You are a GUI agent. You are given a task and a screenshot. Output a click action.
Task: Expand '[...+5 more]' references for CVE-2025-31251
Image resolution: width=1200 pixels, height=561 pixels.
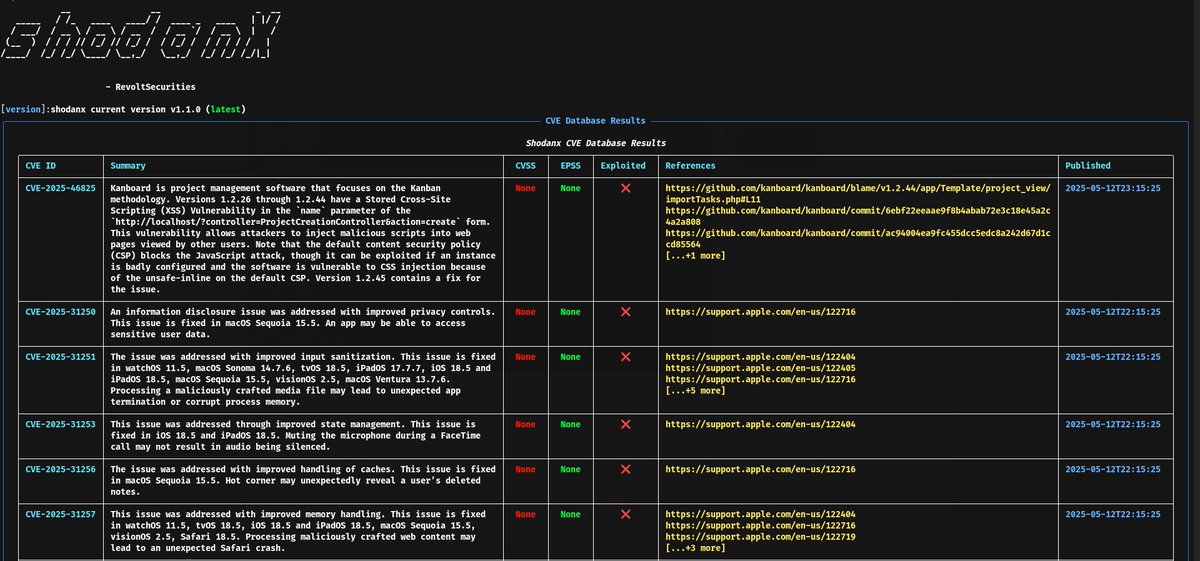tap(695, 391)
